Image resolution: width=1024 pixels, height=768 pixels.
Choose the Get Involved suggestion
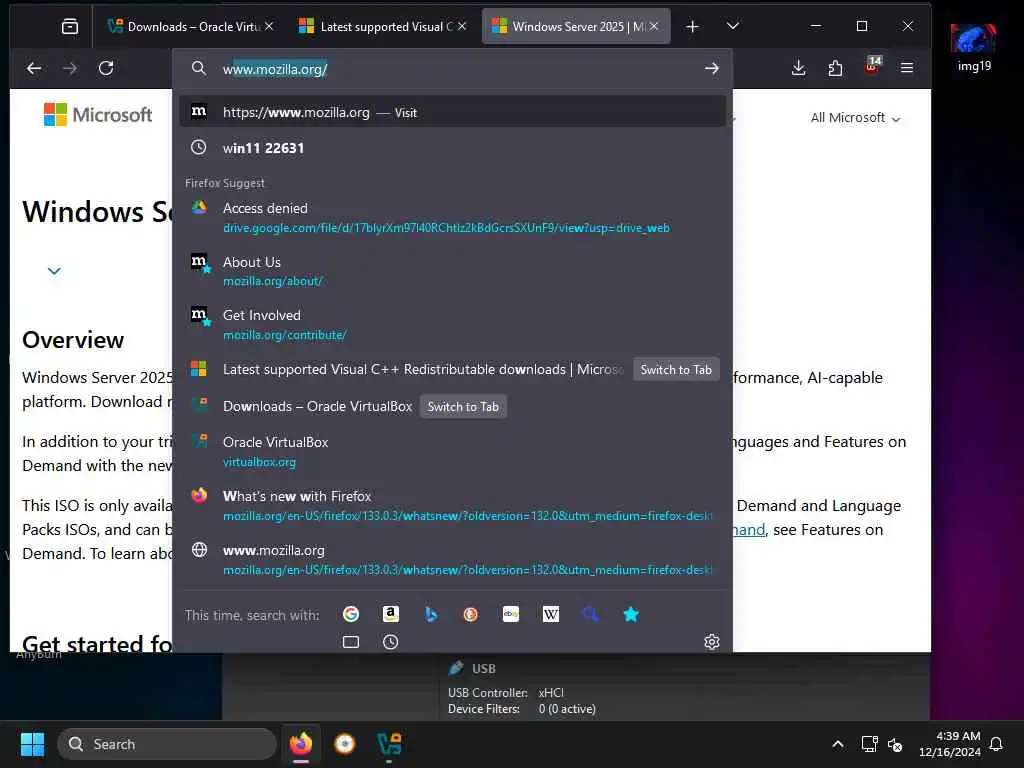tap(453, 325)
